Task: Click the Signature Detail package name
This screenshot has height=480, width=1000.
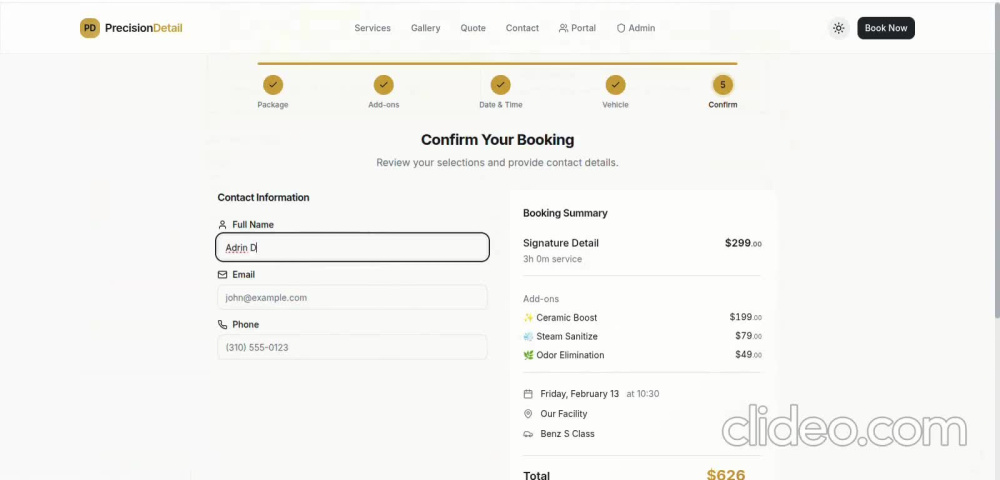Action: (x=561, y=243)
